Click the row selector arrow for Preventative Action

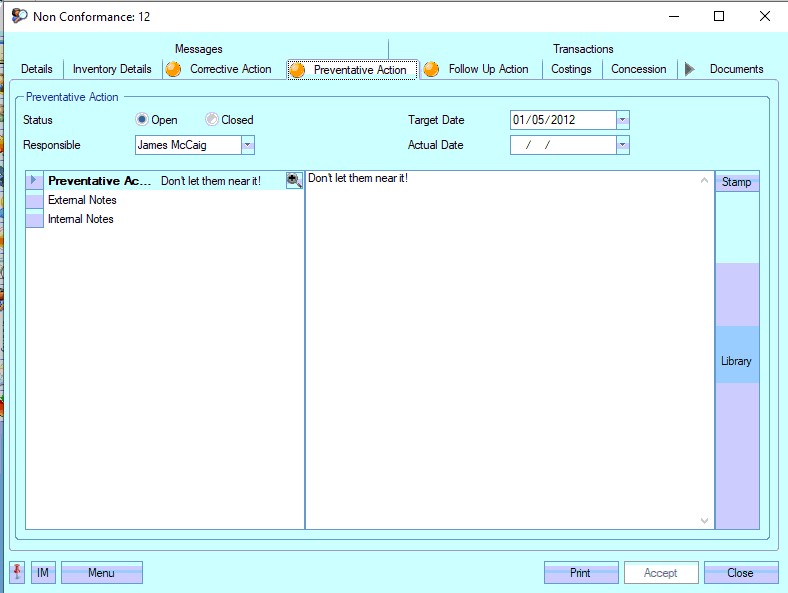(x=35, y=181)
